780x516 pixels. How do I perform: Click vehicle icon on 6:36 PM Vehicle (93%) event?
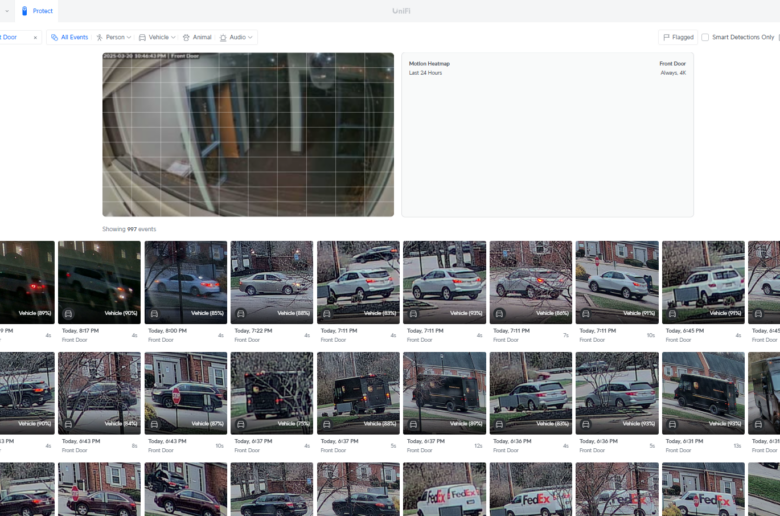586,424
